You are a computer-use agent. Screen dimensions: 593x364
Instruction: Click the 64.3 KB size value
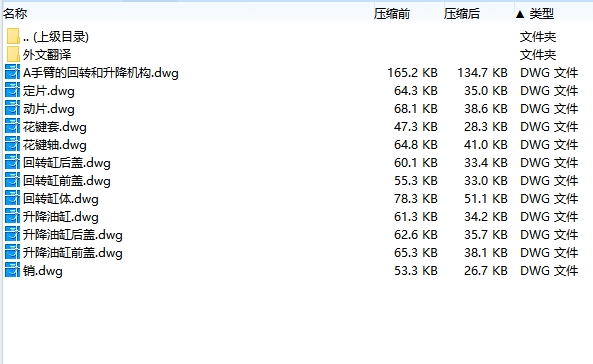(x=416, y=90)
